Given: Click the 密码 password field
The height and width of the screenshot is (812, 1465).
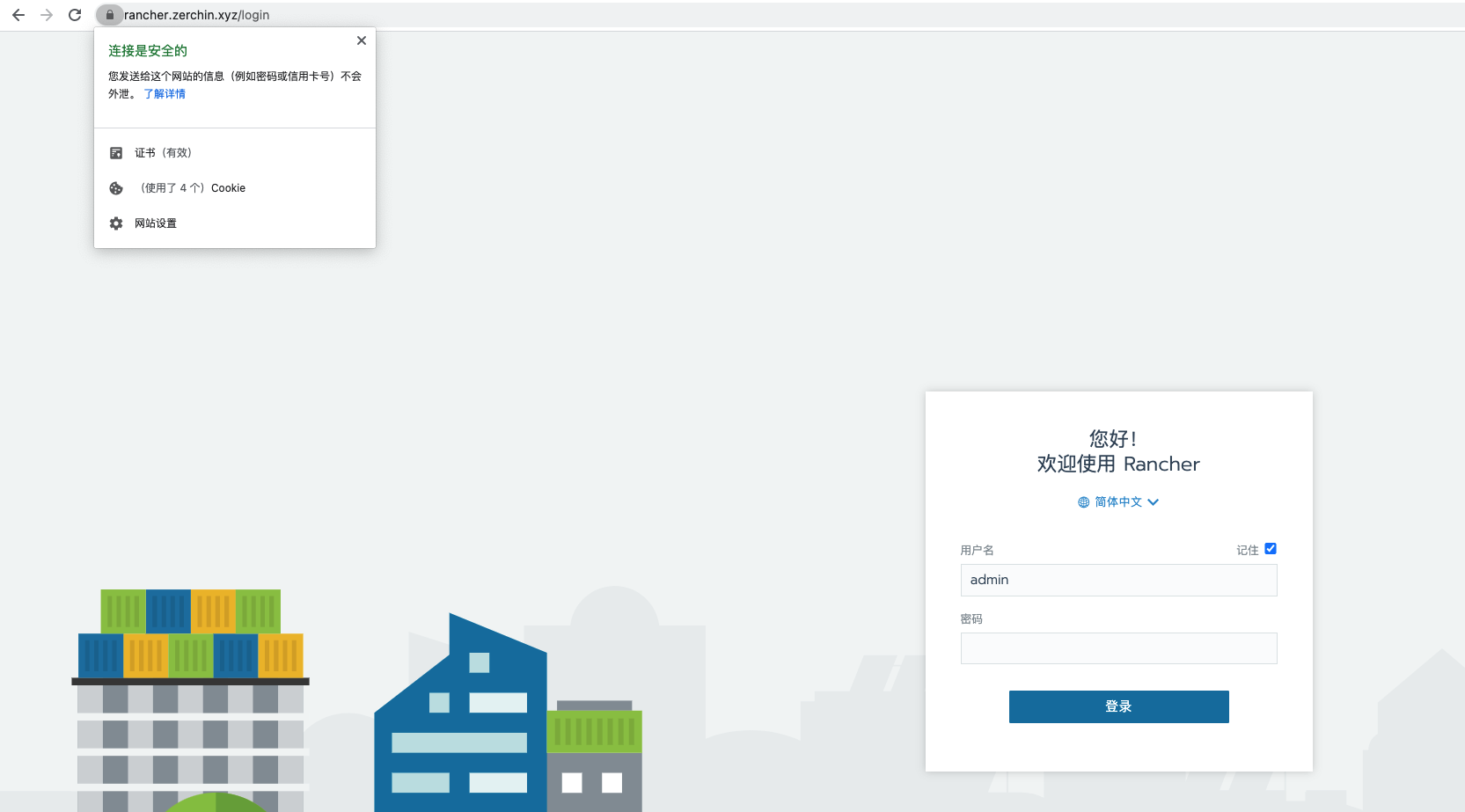Looking at the screenshot, I should pyautogui.click(x=1119, y=648).
